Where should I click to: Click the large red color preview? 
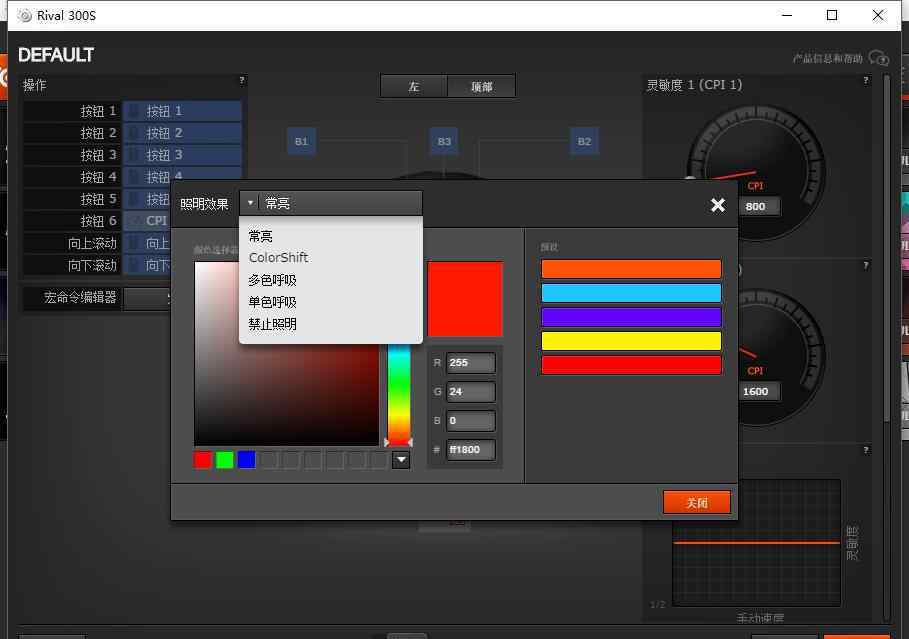[465, 299]
